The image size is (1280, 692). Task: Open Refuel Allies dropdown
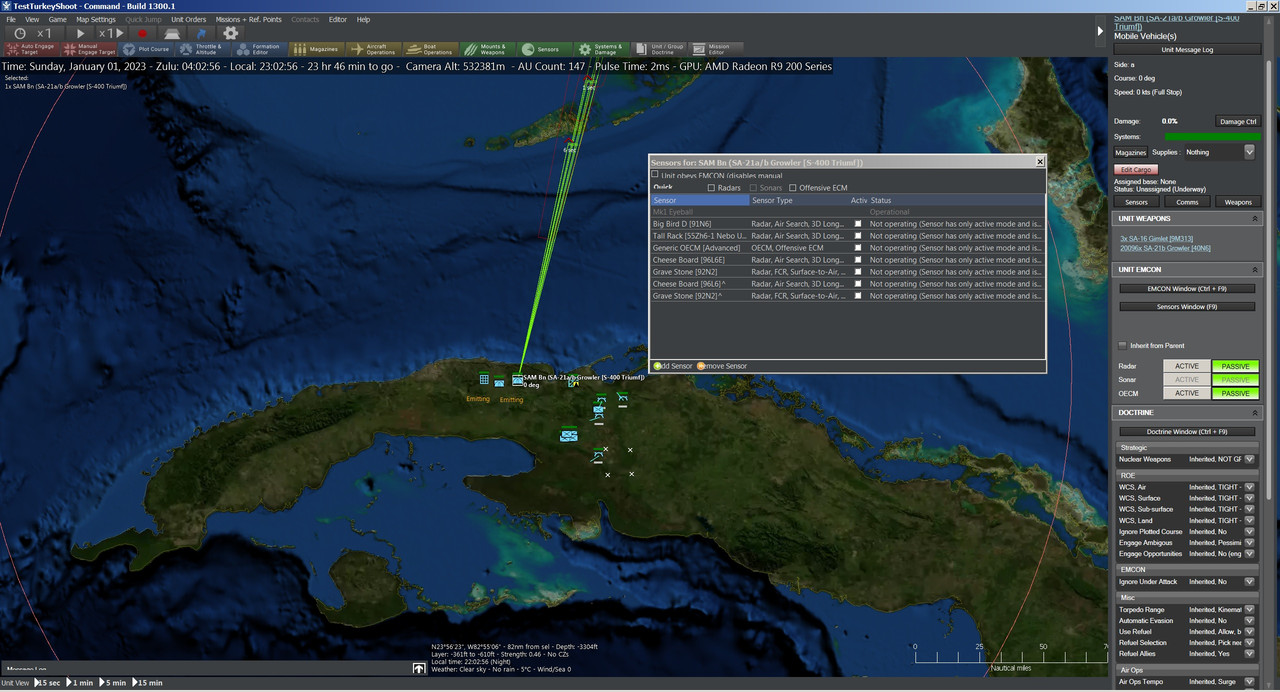coord(1249,653)
